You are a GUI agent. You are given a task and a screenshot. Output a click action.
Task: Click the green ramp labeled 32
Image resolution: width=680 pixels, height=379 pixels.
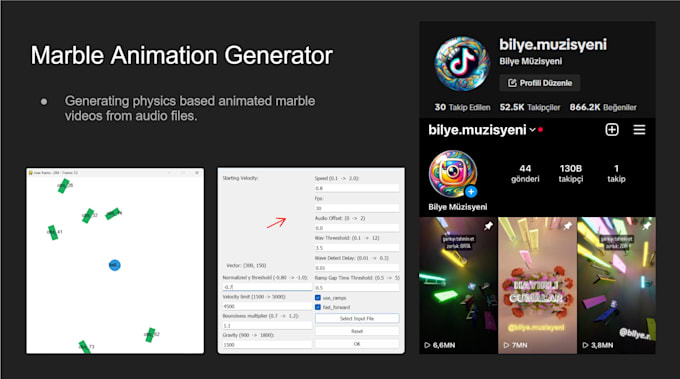click(88, 216)
